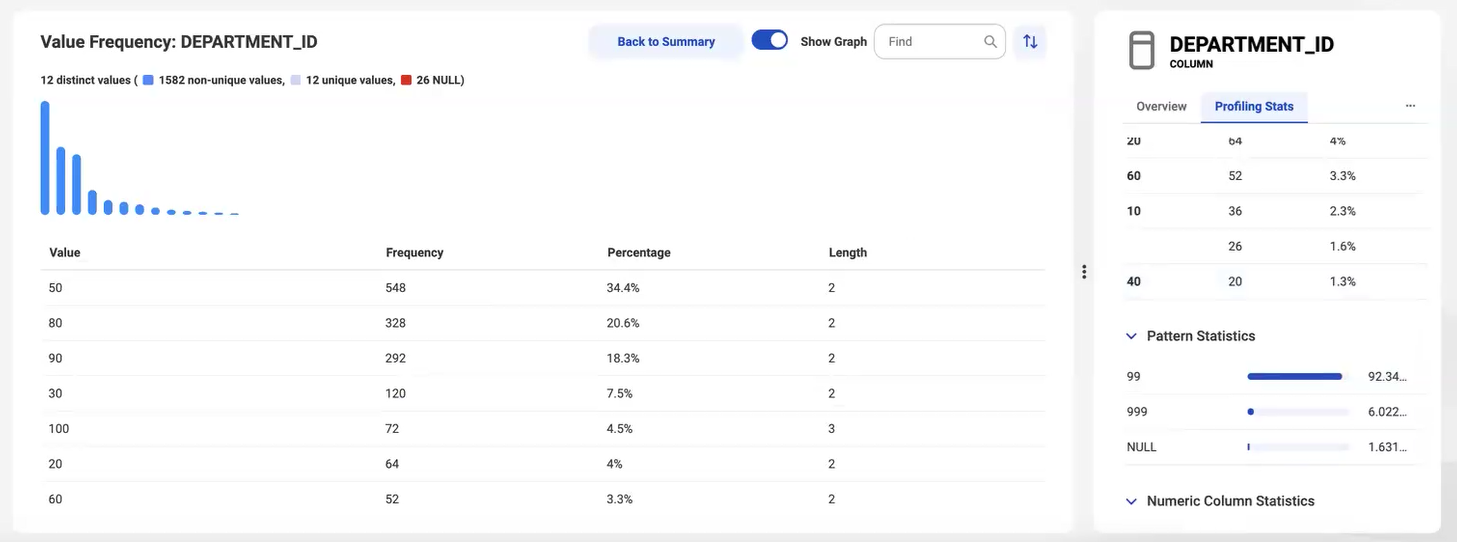Click the sort order arrows icon
Screen dimensions: 1457x542
click(x=1030, y=42)
